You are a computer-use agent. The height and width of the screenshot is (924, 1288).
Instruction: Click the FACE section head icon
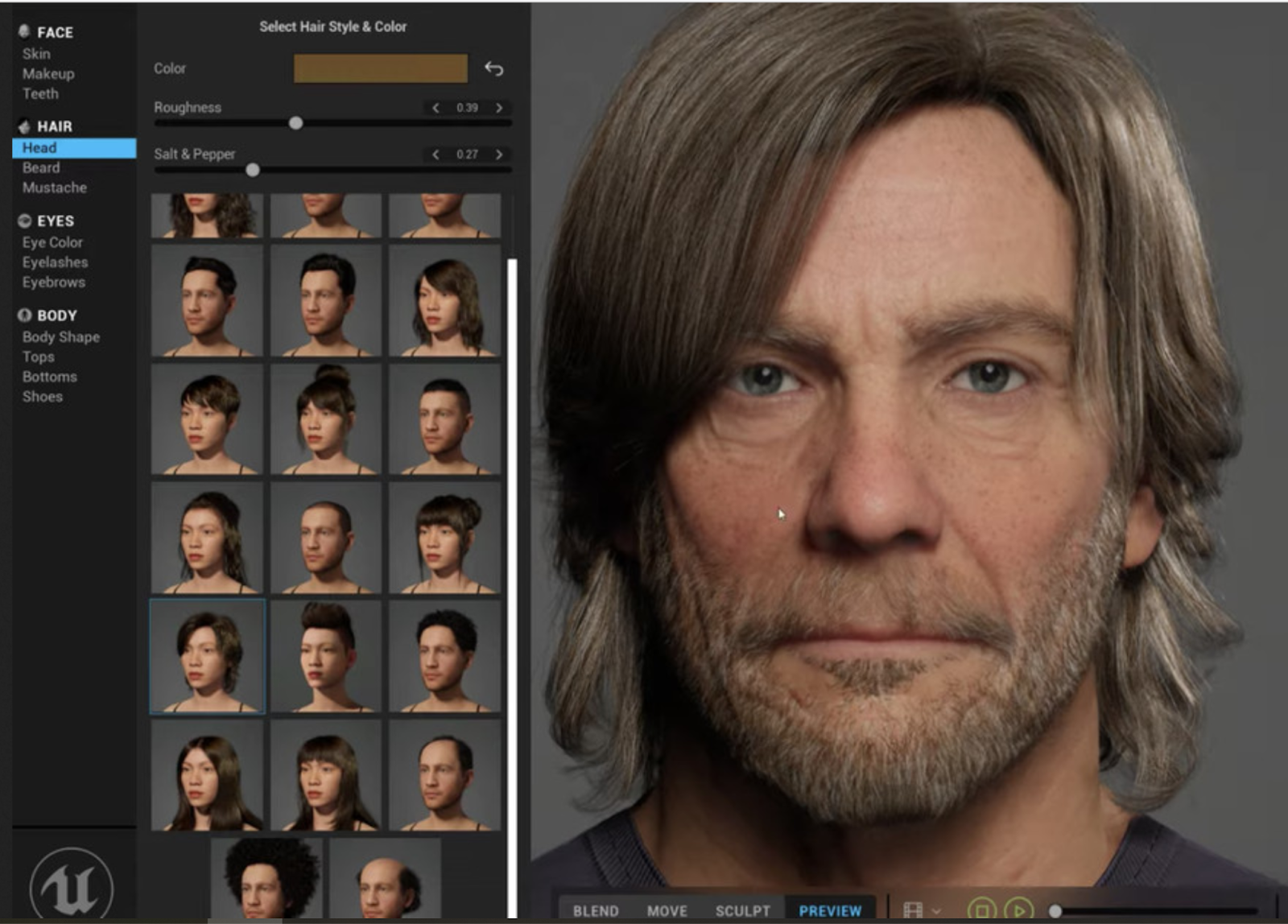pos(24,31)
